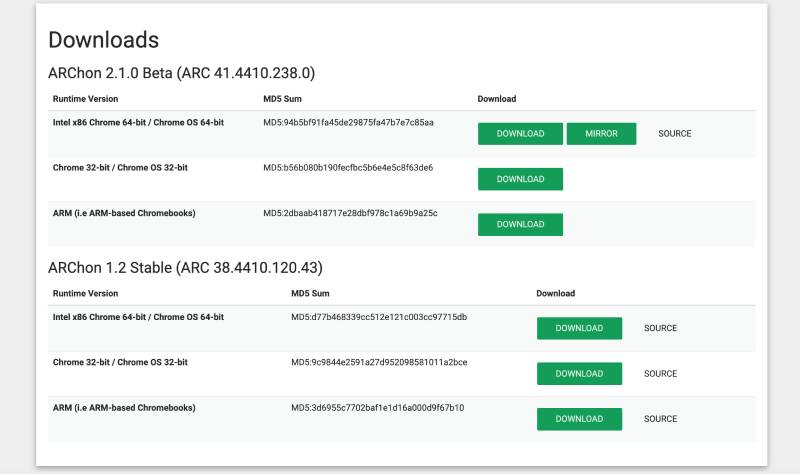The width and height of the screenshot is (800, 474).
Task: Select MD5:d77b468339cc512e121c003cc97715db text
Action: (x=379, y=317)
